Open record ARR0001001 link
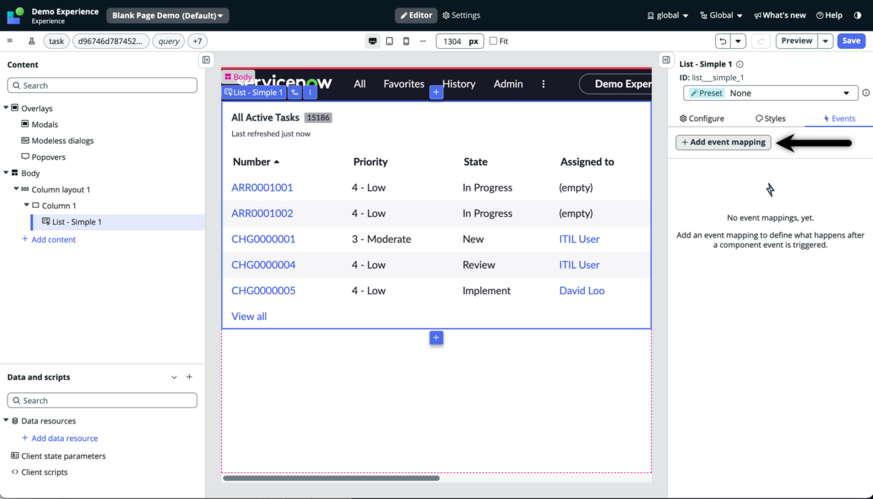 tap(262, 188)
